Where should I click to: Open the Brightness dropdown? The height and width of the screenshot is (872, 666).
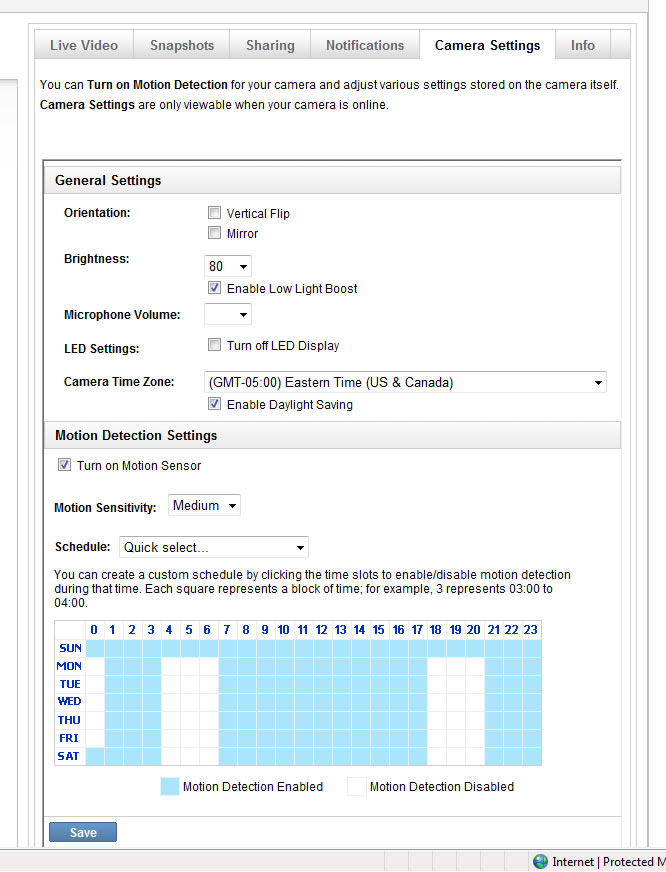coord(228,267)
